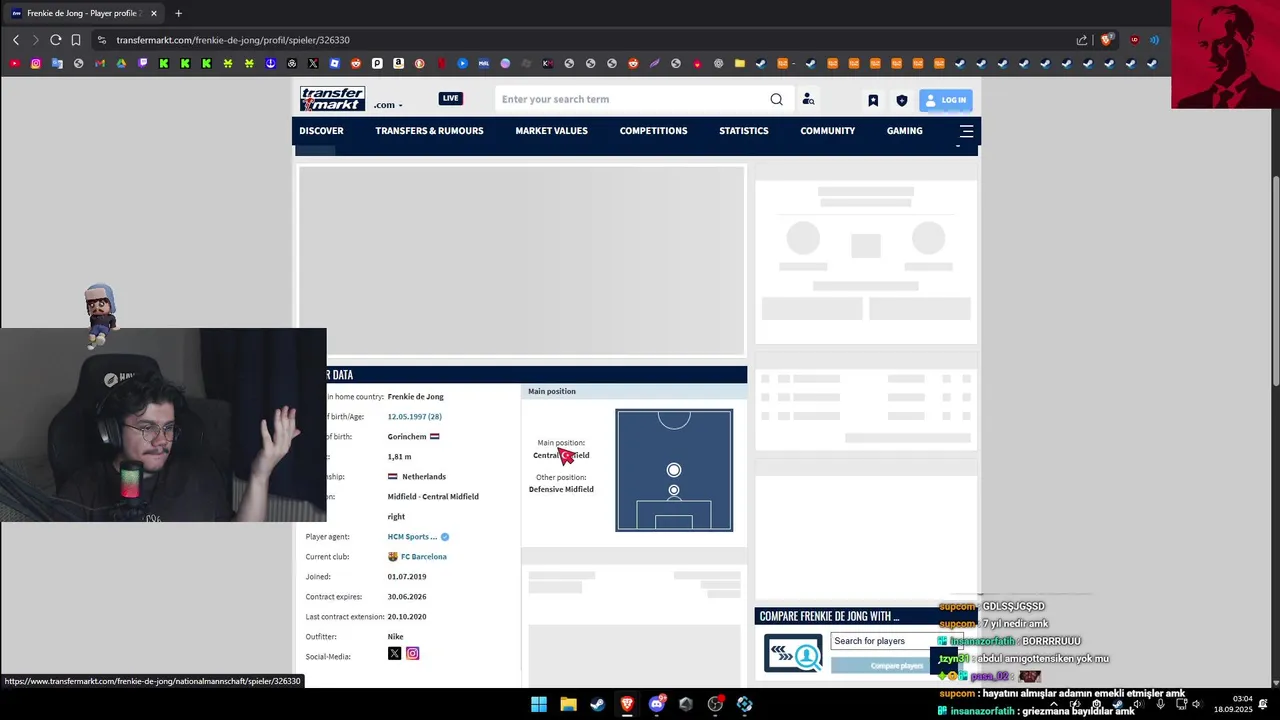Open the GAMING menu

click(904, 131)
